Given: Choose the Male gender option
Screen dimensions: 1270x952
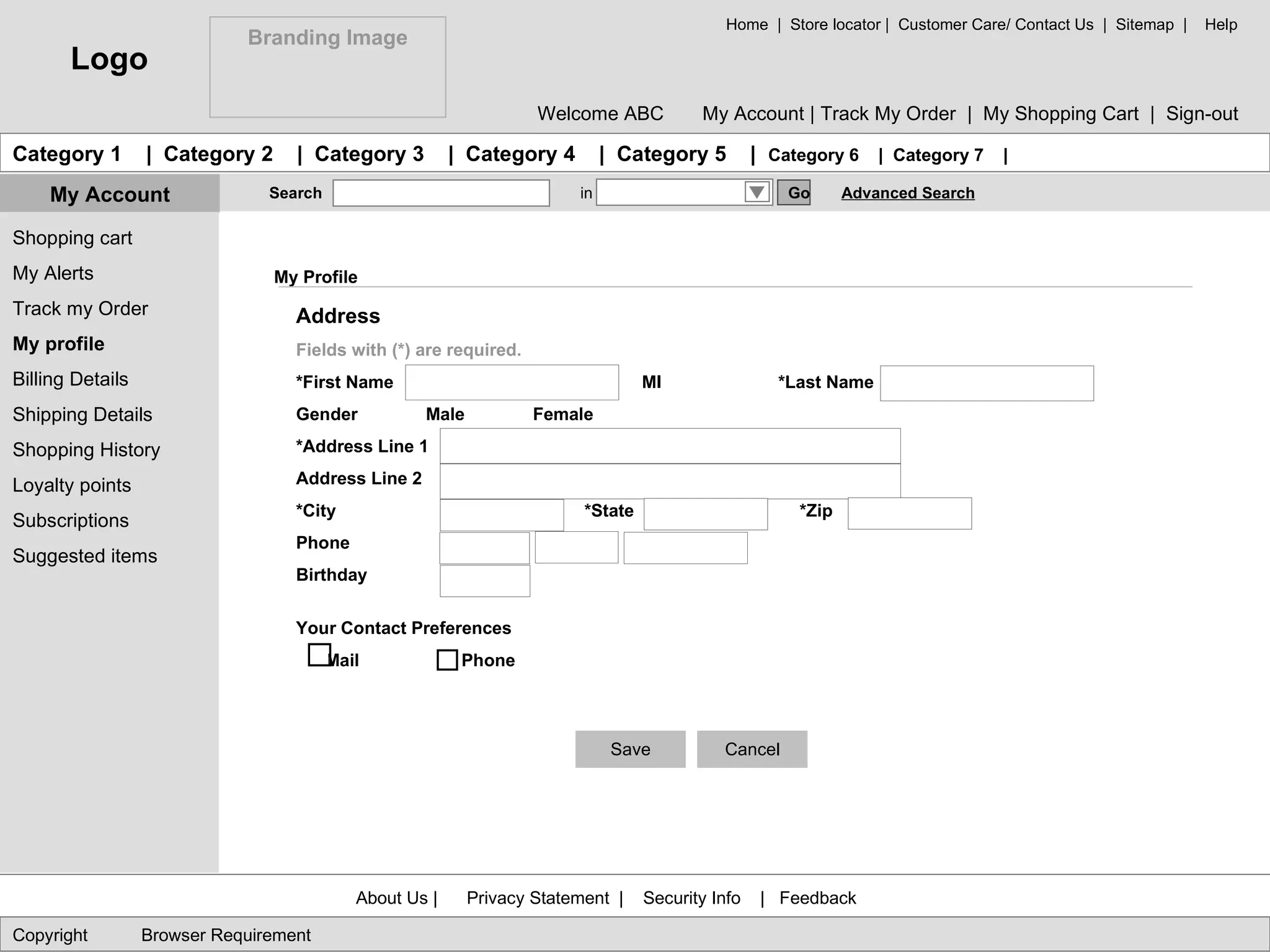Looking at the screenshot, I should [x=445, y=414].
